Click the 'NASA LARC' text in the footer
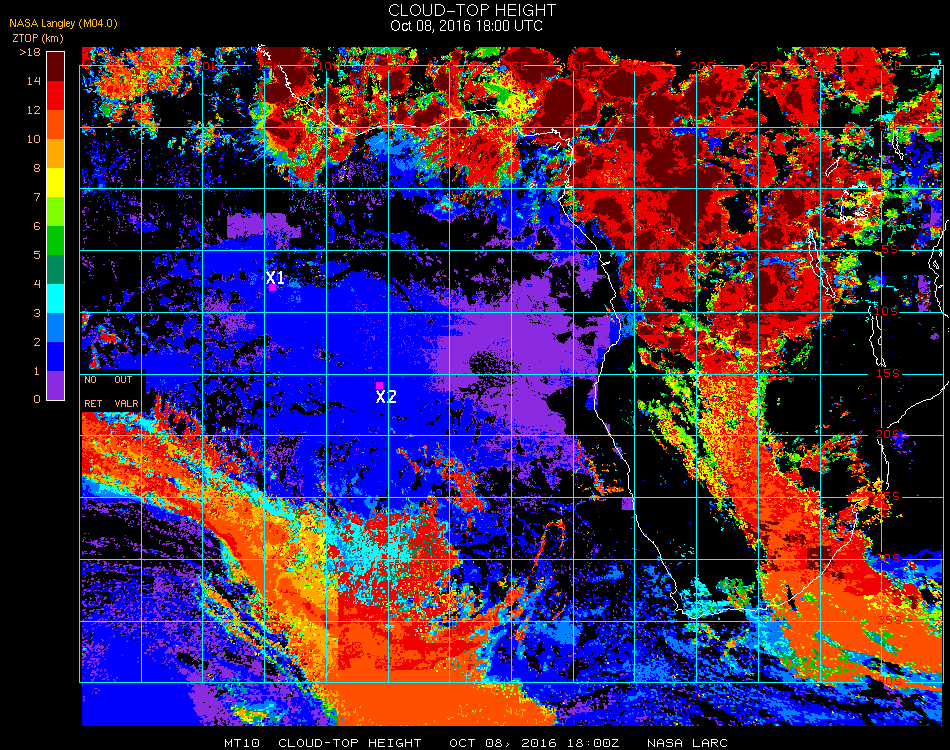The height and width of the screenshot is (750, 950). coord(687,743)
